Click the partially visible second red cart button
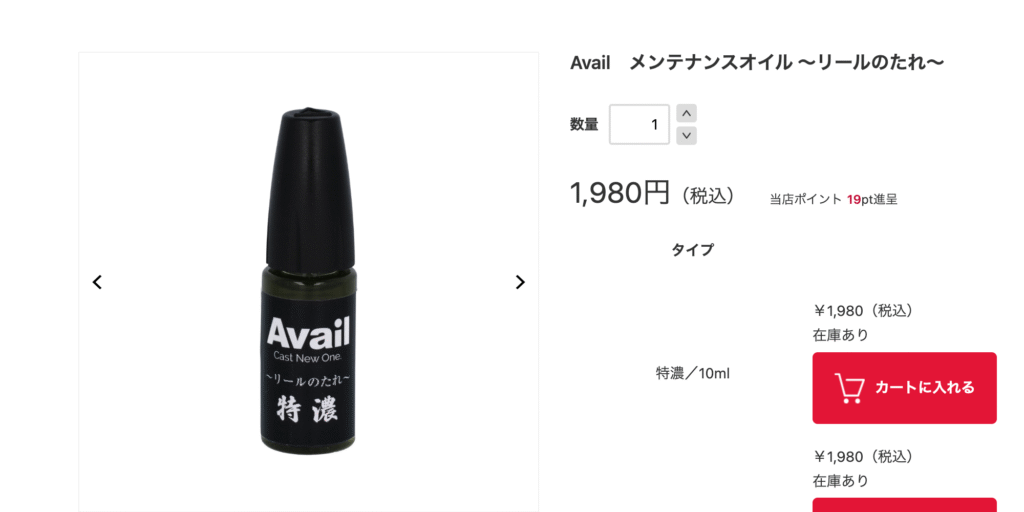Screen dimensions: 1024x512 click(x=904, y=505)
